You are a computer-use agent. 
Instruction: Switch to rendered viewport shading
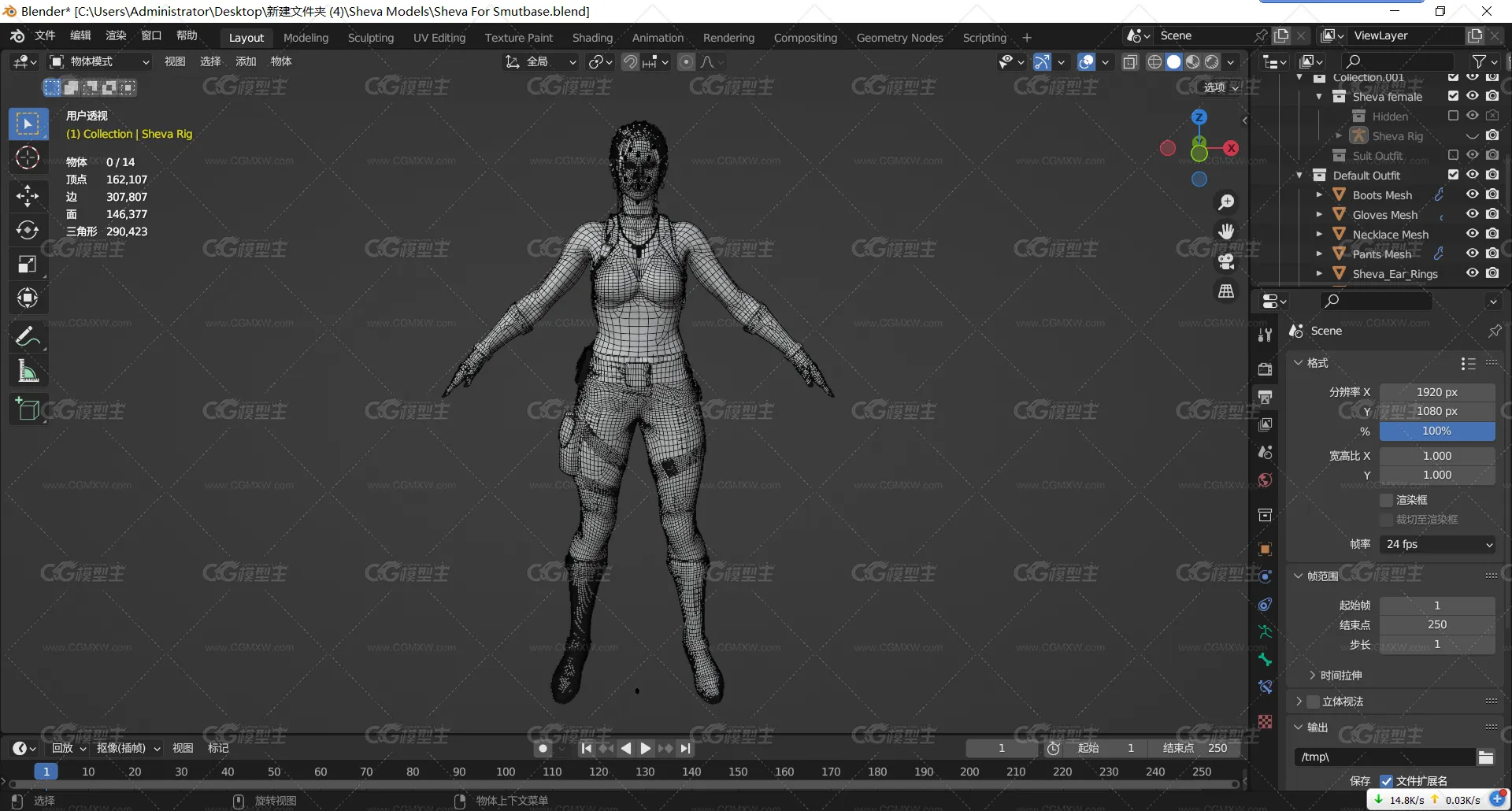pos(1212,62)
